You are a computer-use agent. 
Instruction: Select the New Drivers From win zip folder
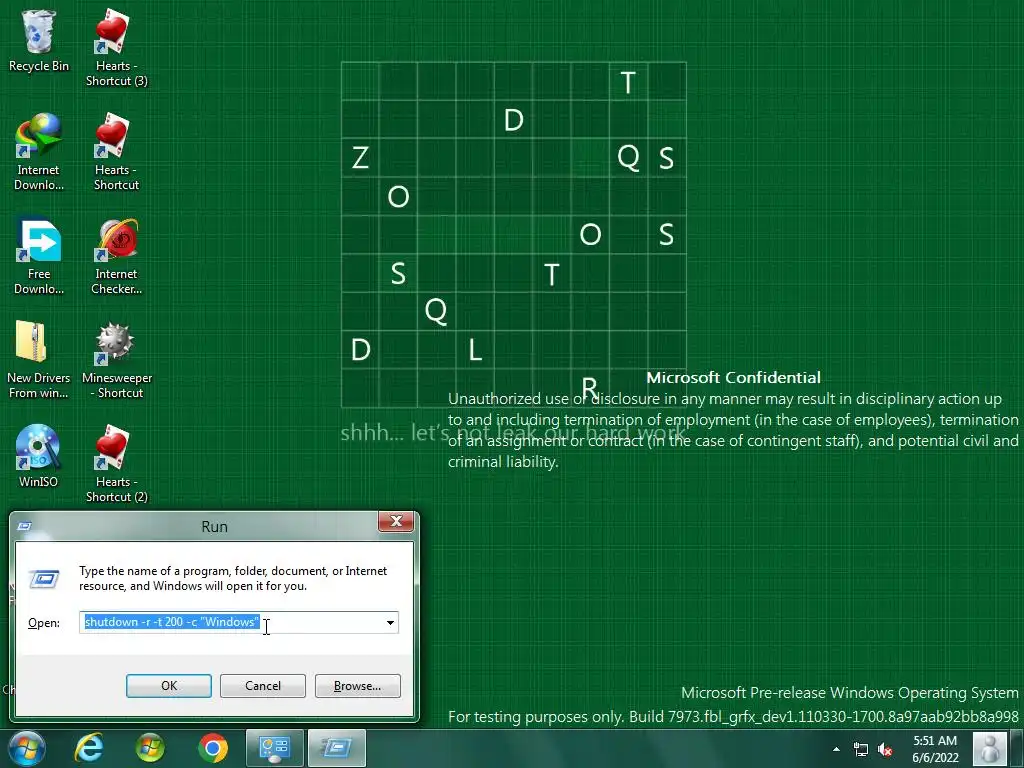(x=39, y=360)
